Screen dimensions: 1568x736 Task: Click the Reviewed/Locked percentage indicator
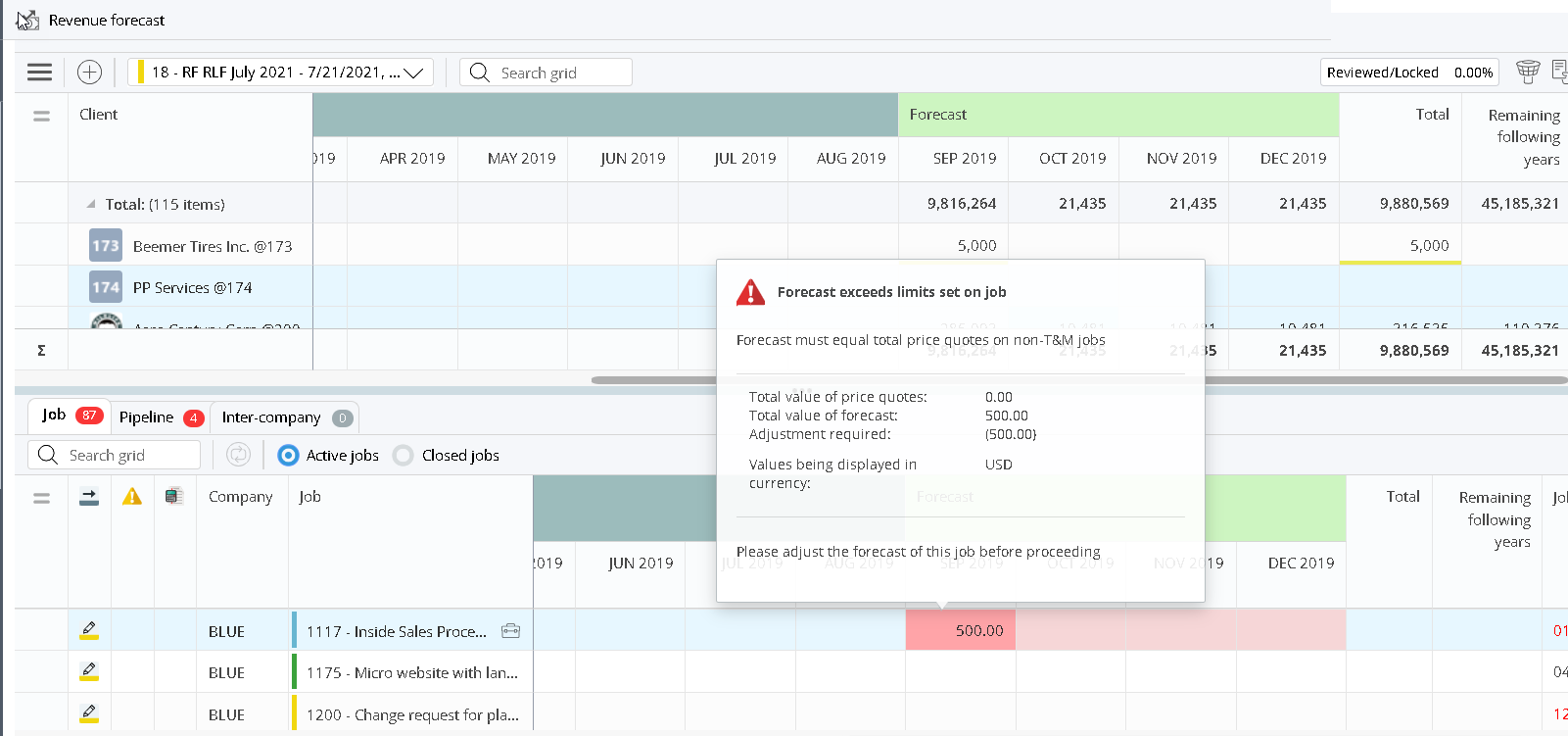1409,73
